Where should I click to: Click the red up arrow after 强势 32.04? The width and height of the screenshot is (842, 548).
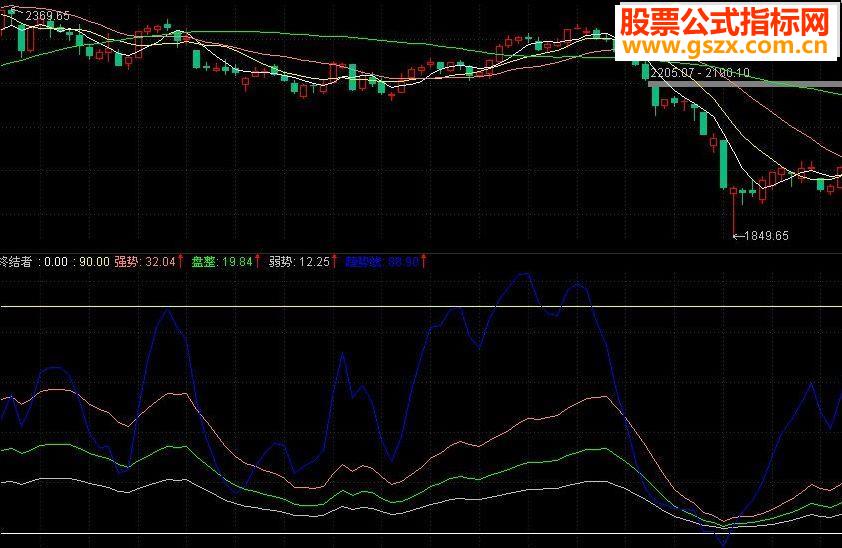pos(181,261)
